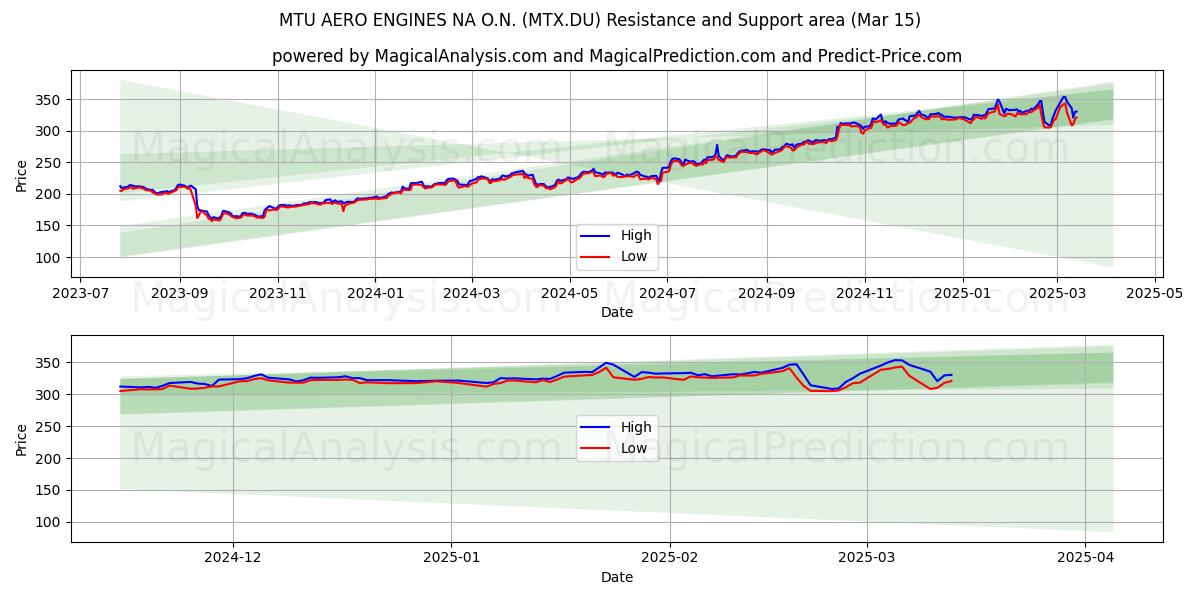Click the '2024-05' x-axis label
This screenshot has height=600, width=1200.
(x=569, y=294)
